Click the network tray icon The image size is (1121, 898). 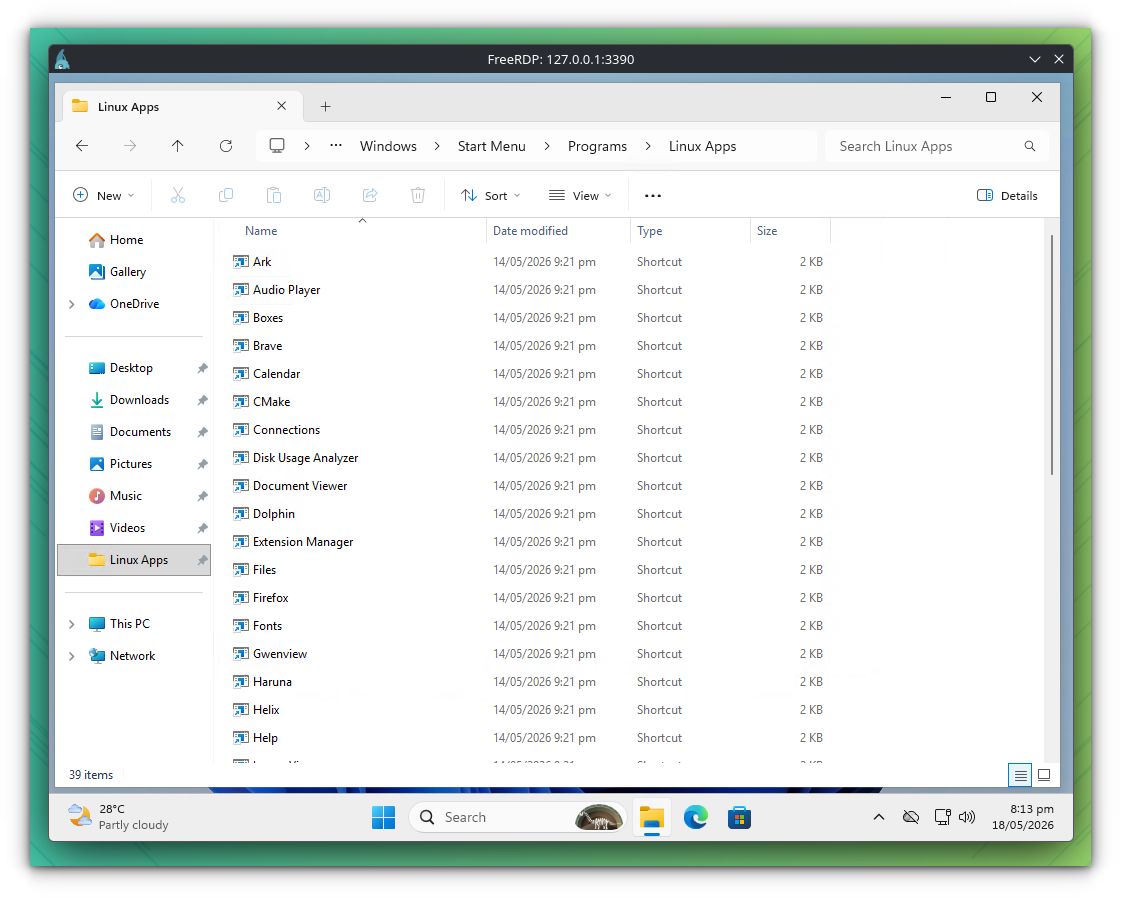942,817
